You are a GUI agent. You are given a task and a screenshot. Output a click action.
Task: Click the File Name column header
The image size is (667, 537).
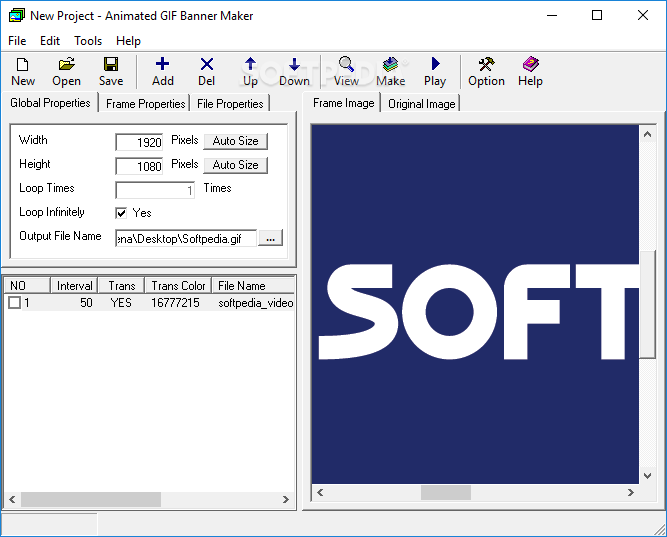(x=253, y=286)
